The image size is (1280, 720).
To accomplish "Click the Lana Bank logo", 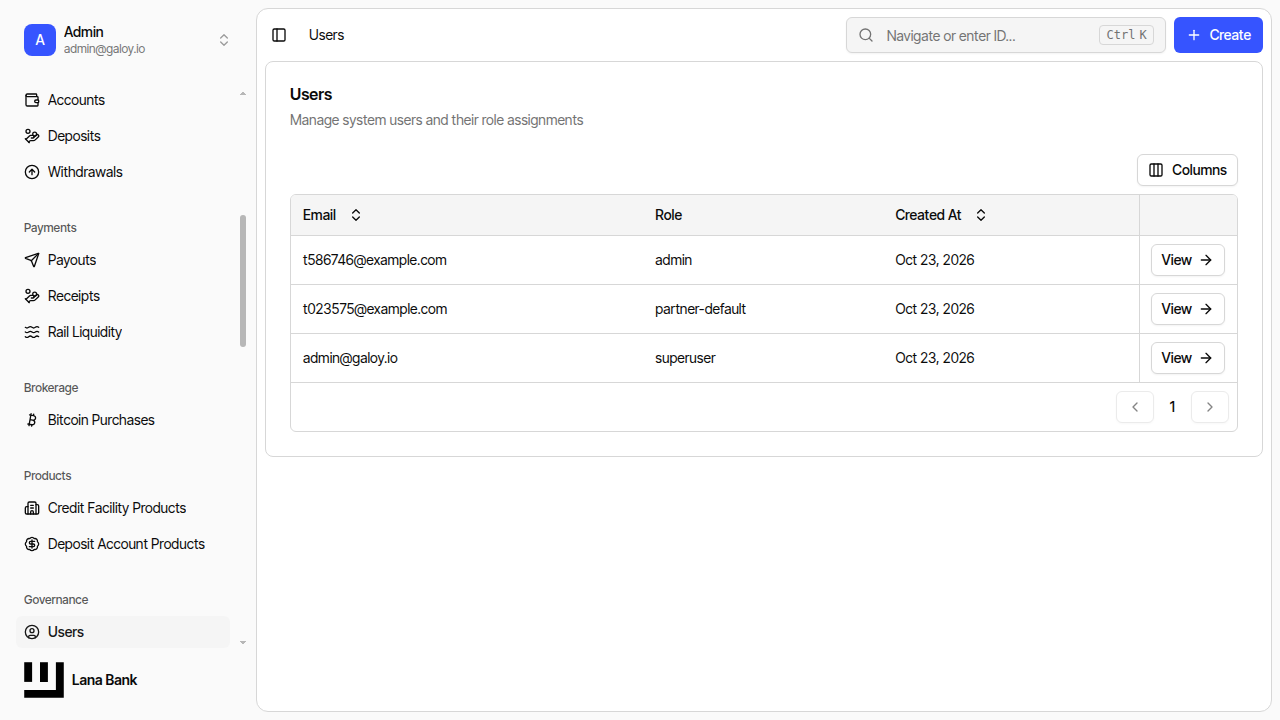I will pos(44,680).
